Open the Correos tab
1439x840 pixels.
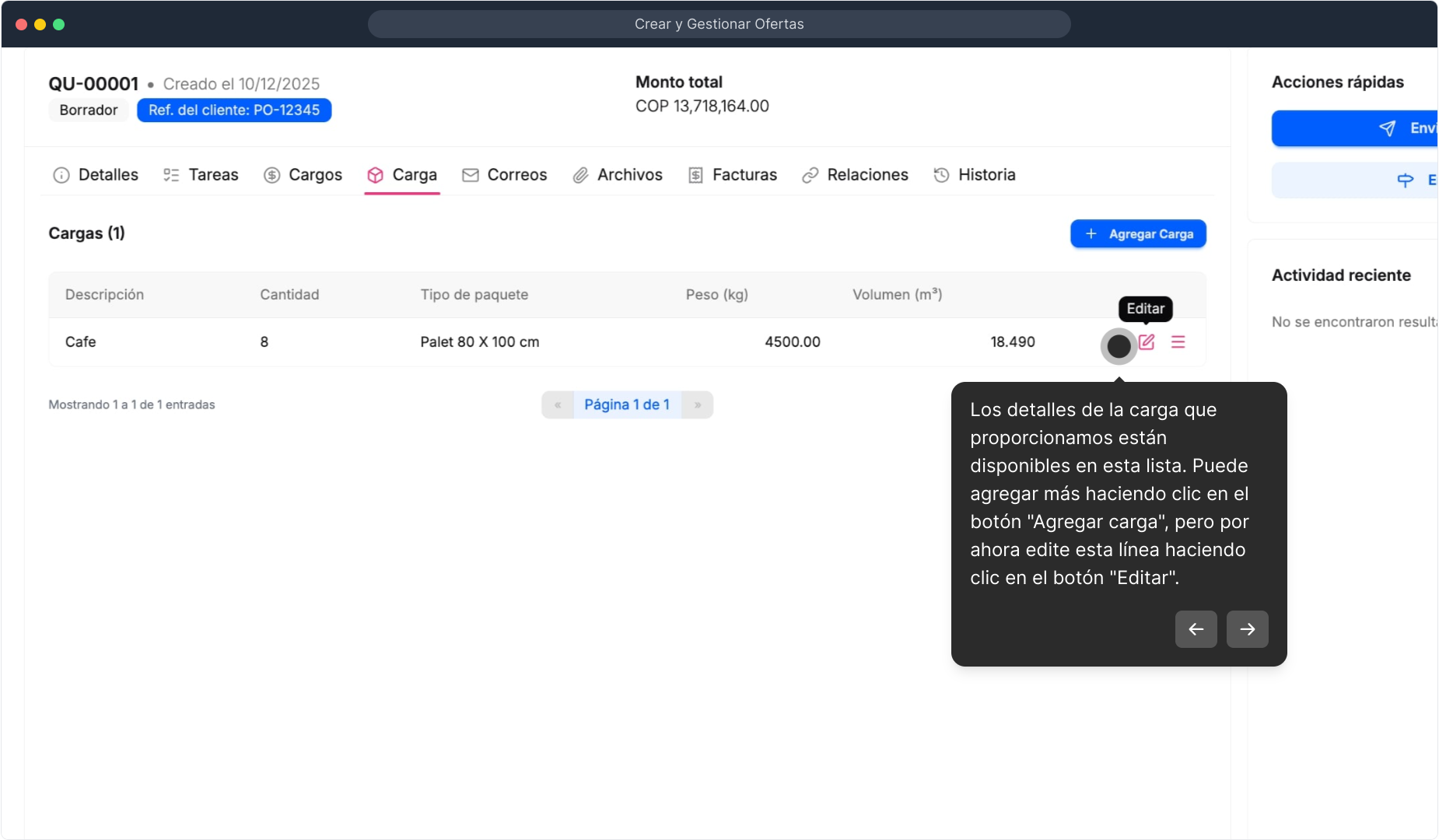click(x=504, y=175)
